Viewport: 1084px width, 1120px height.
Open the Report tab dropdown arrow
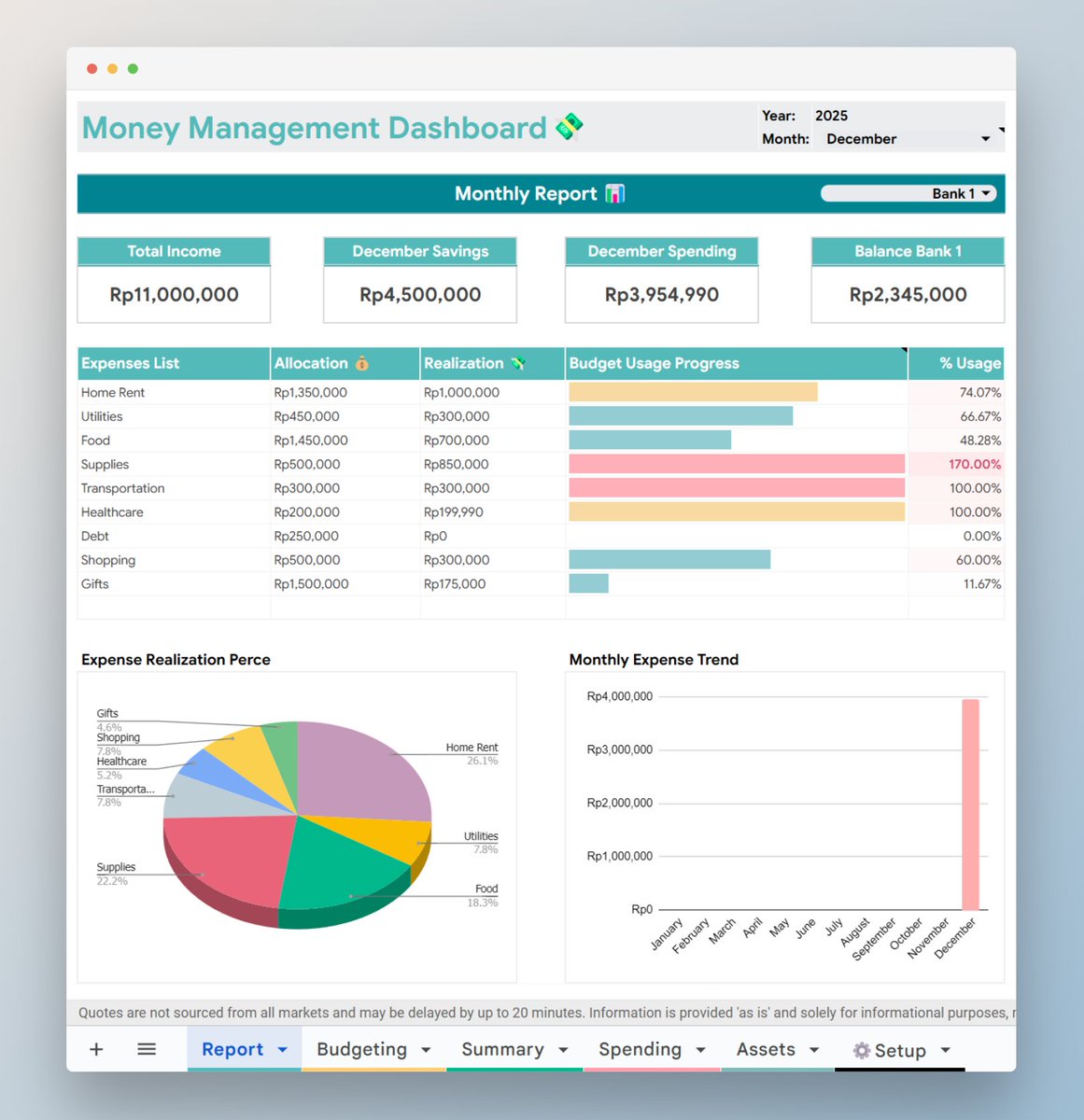(x=281, y=1048)
